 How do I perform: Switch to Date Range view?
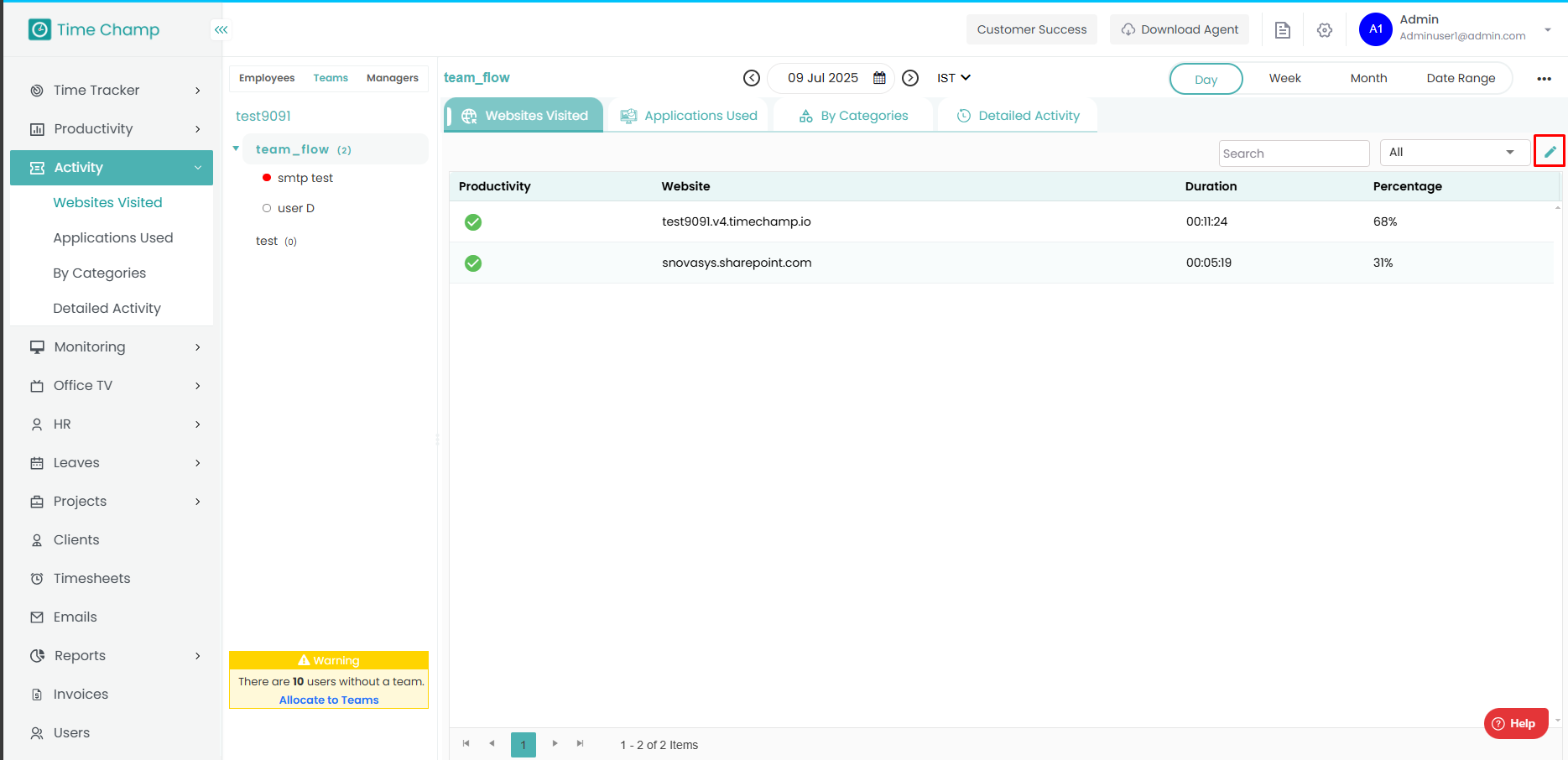[1461, 78]
